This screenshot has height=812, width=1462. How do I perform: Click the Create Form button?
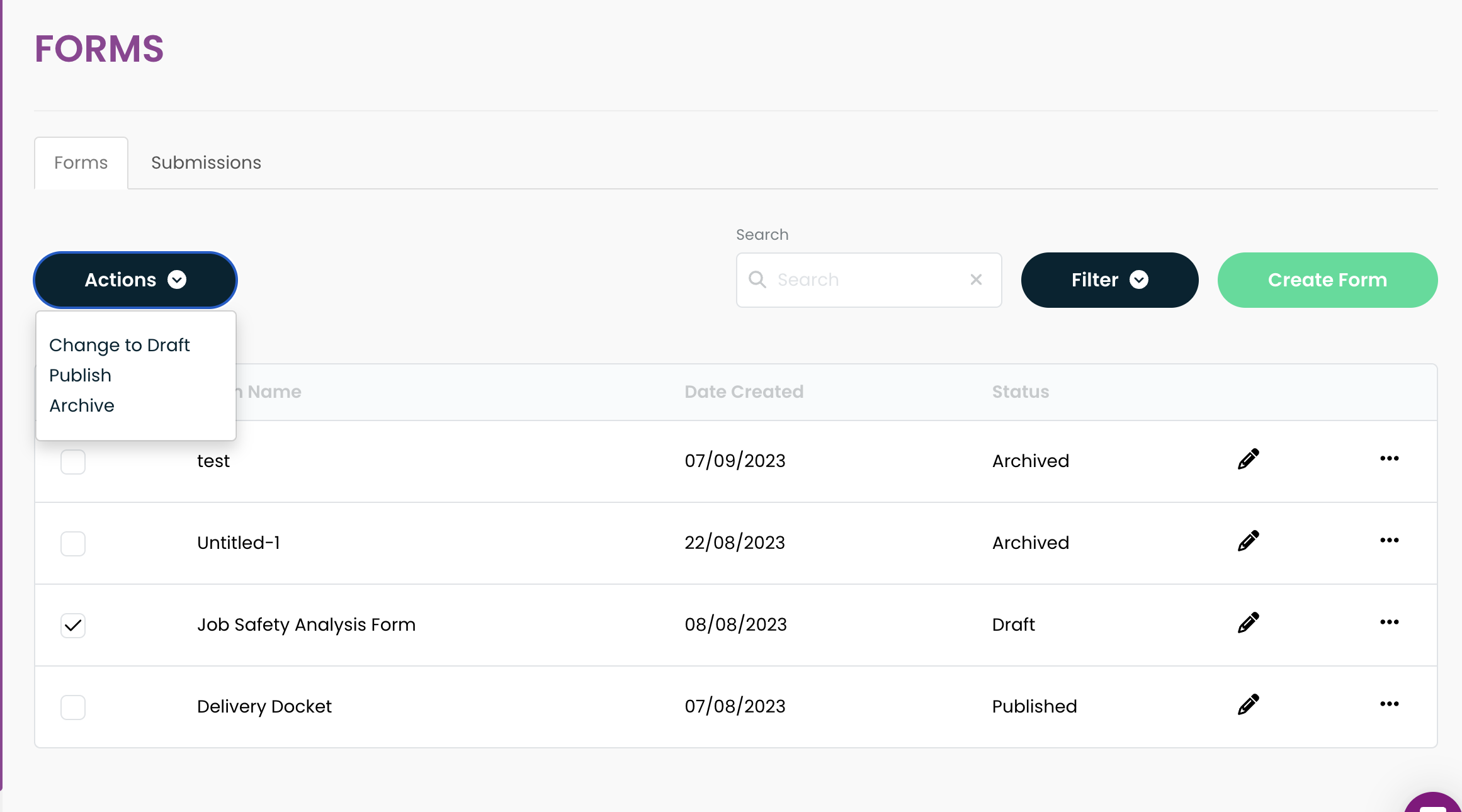point(1327,280)
